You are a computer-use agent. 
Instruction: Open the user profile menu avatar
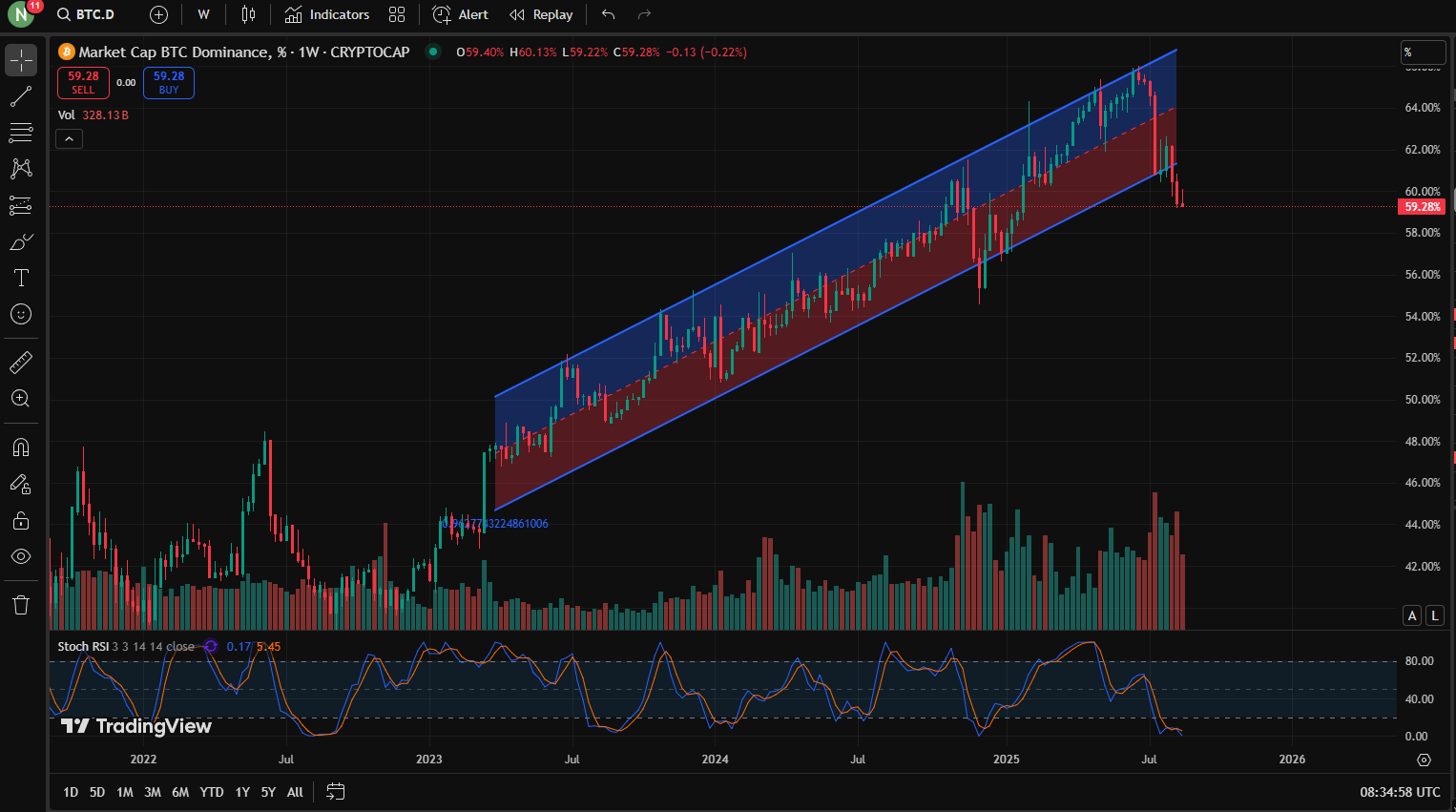coord(20,14)
